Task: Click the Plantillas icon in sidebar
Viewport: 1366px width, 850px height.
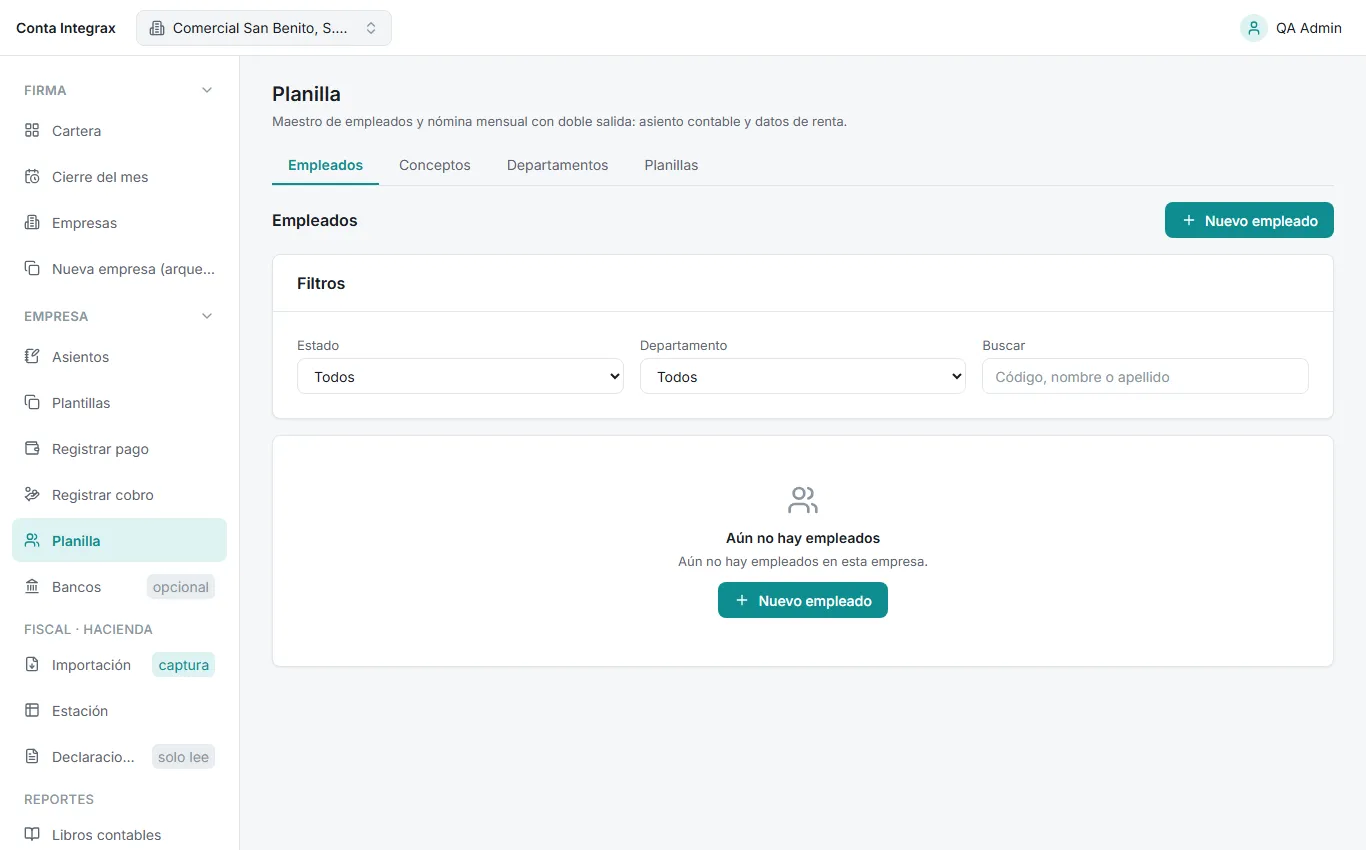Action: coord(32,403)
